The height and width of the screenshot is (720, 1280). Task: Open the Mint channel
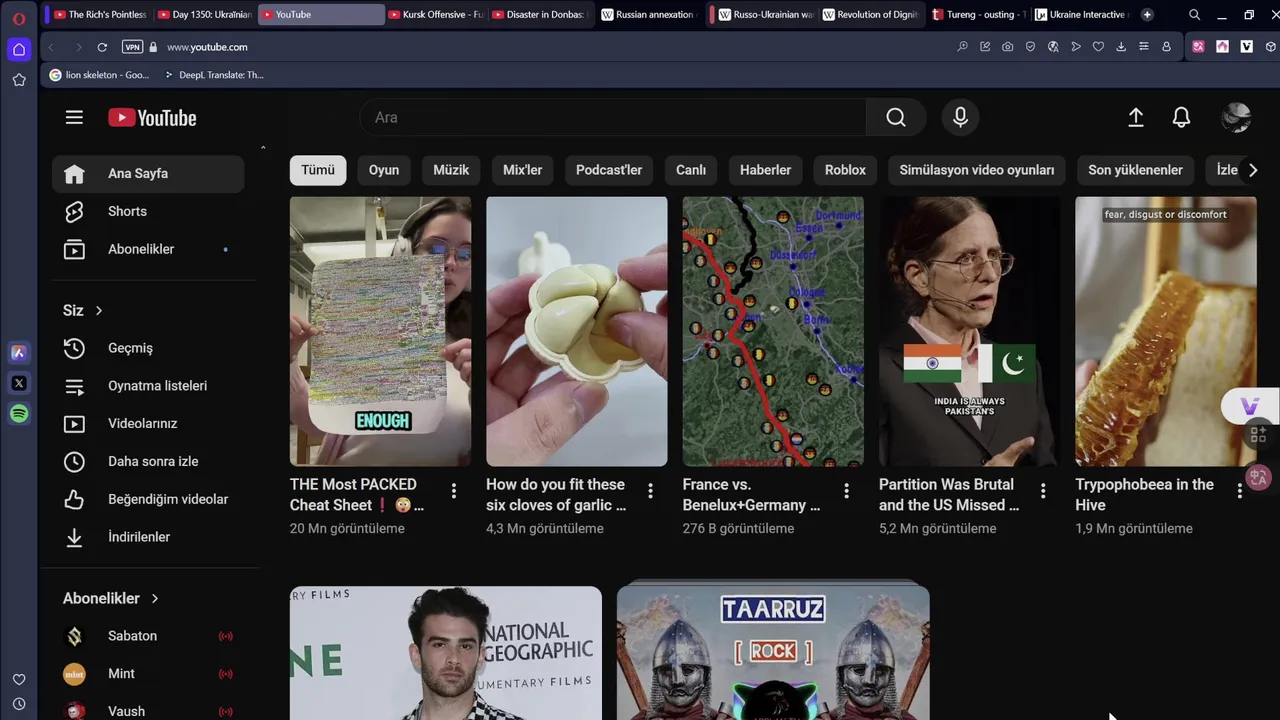pyautogui.click(x=148, y=674)
